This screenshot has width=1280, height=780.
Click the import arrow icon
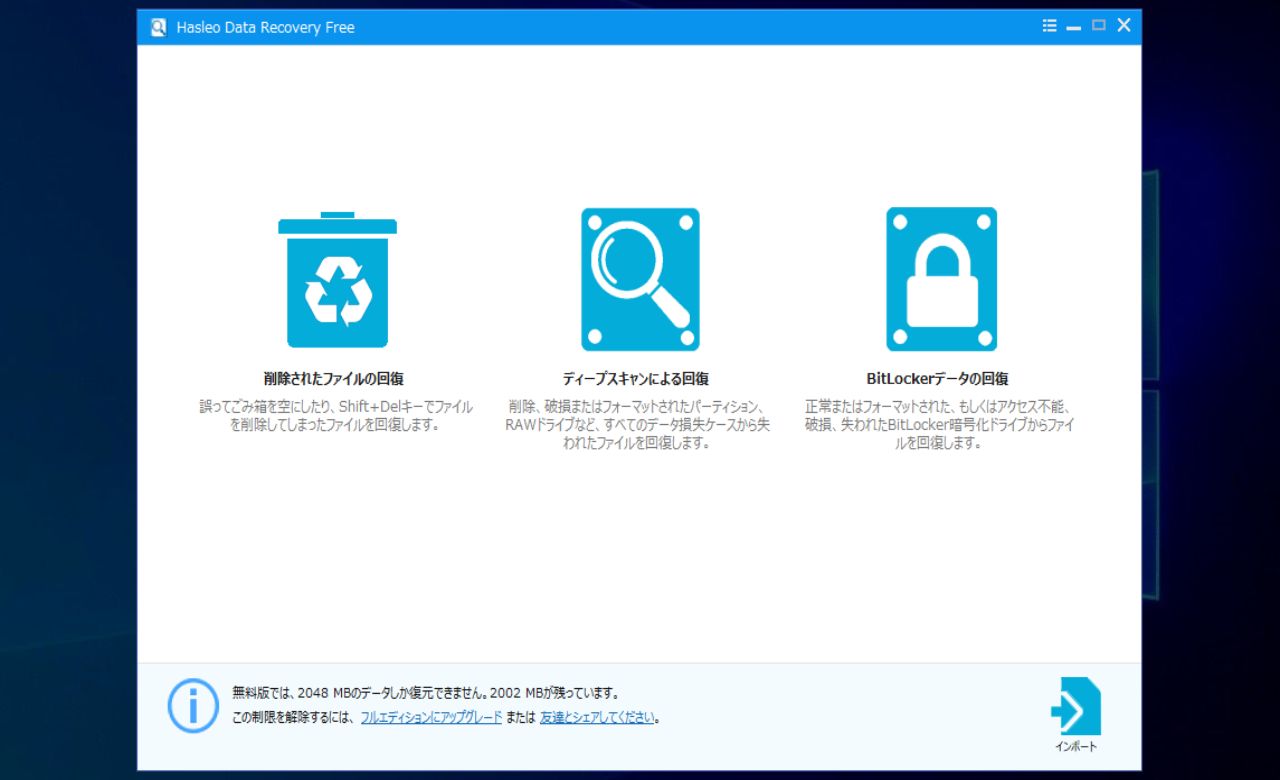[1076, 706]
